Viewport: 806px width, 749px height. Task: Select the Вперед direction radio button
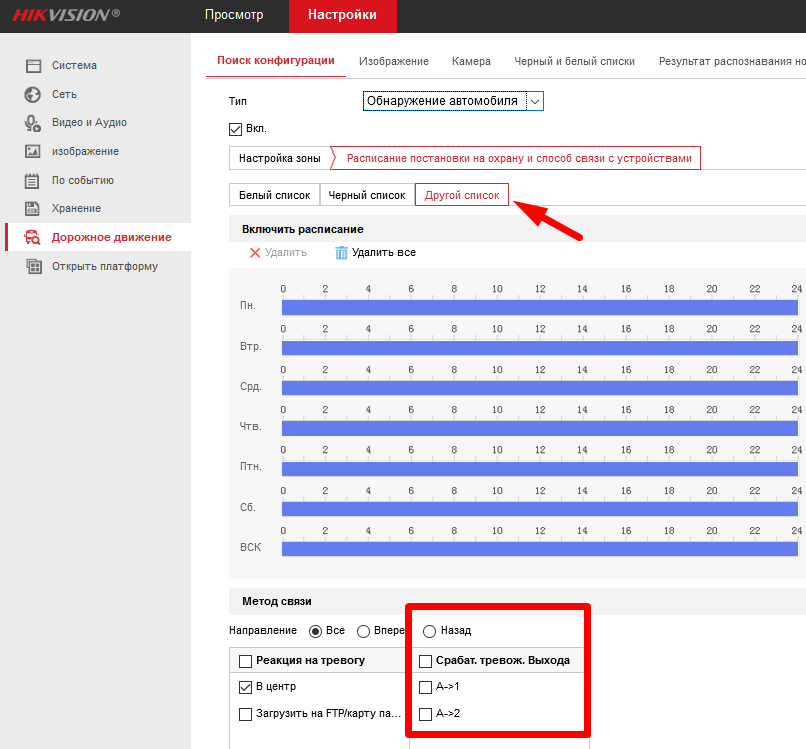[x=363, y=631]
